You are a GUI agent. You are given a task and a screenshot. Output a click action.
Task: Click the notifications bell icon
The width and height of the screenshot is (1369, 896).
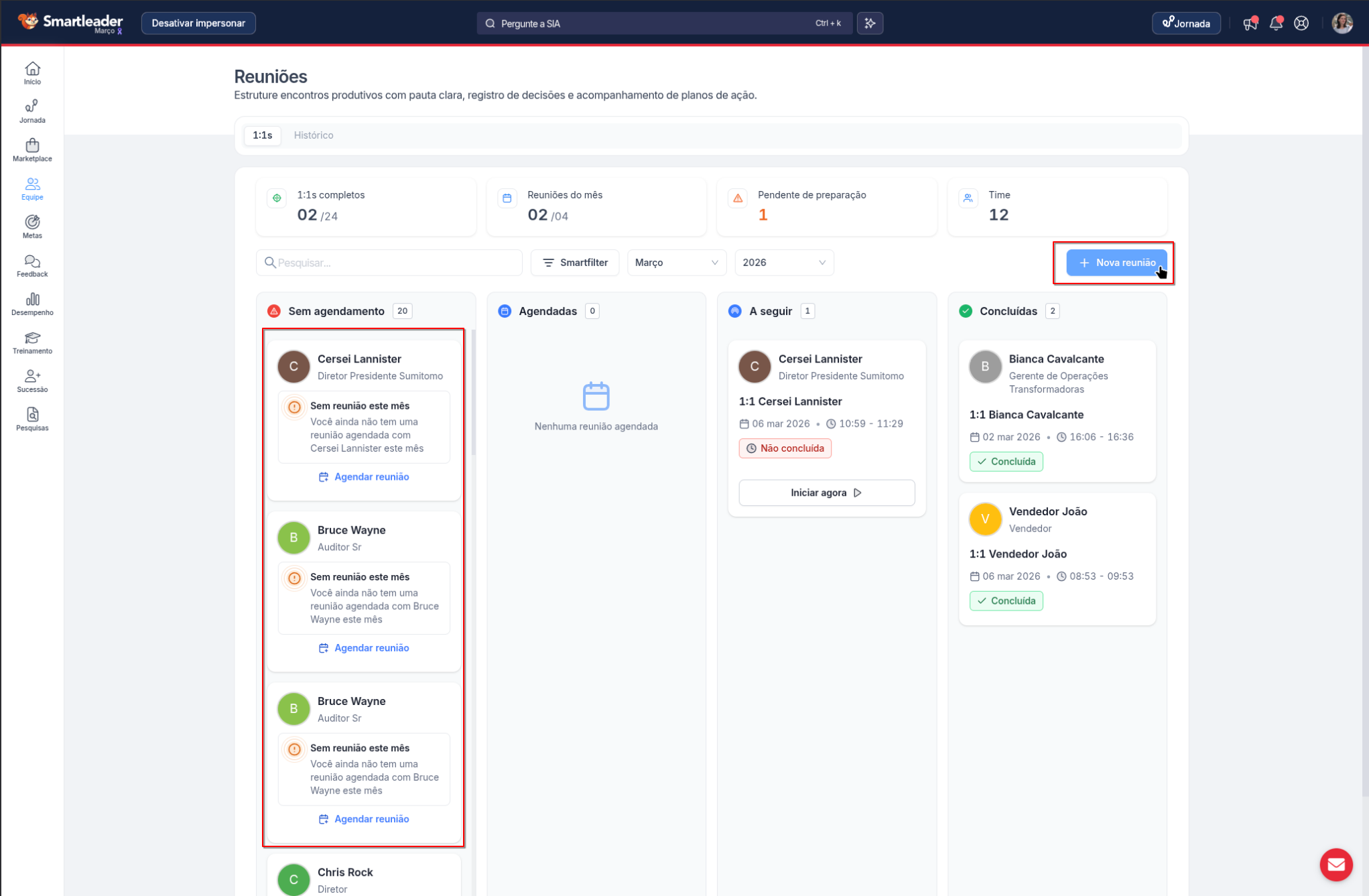pyautogui.click(x=1276, y=23)
